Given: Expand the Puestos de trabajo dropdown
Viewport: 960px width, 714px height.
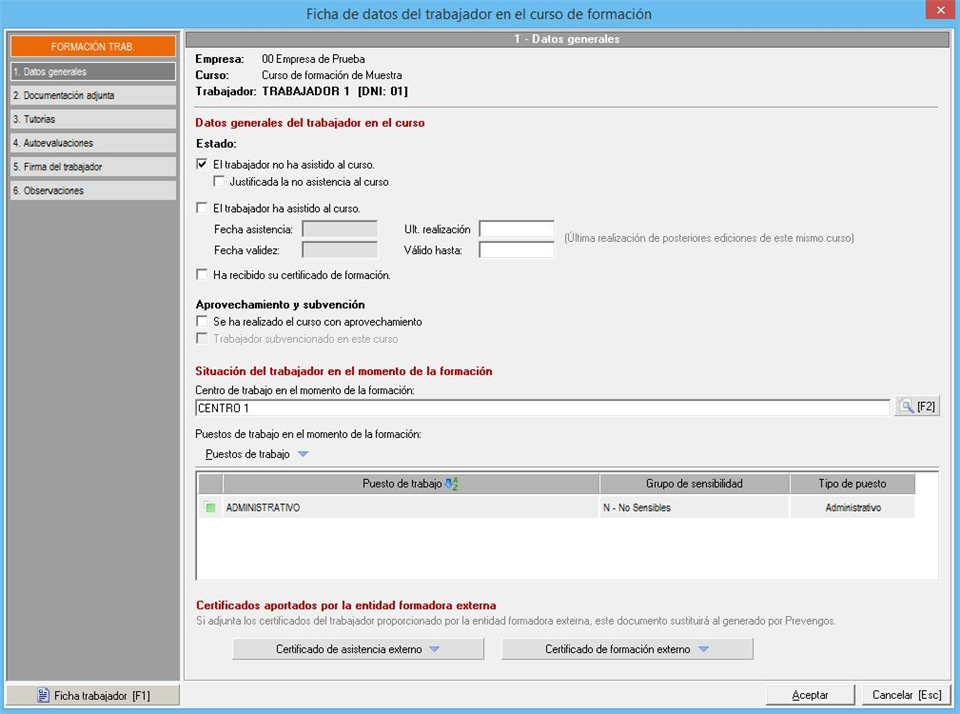Looking at the screenshot, I should pyautogui.click(x=257, y=454).
